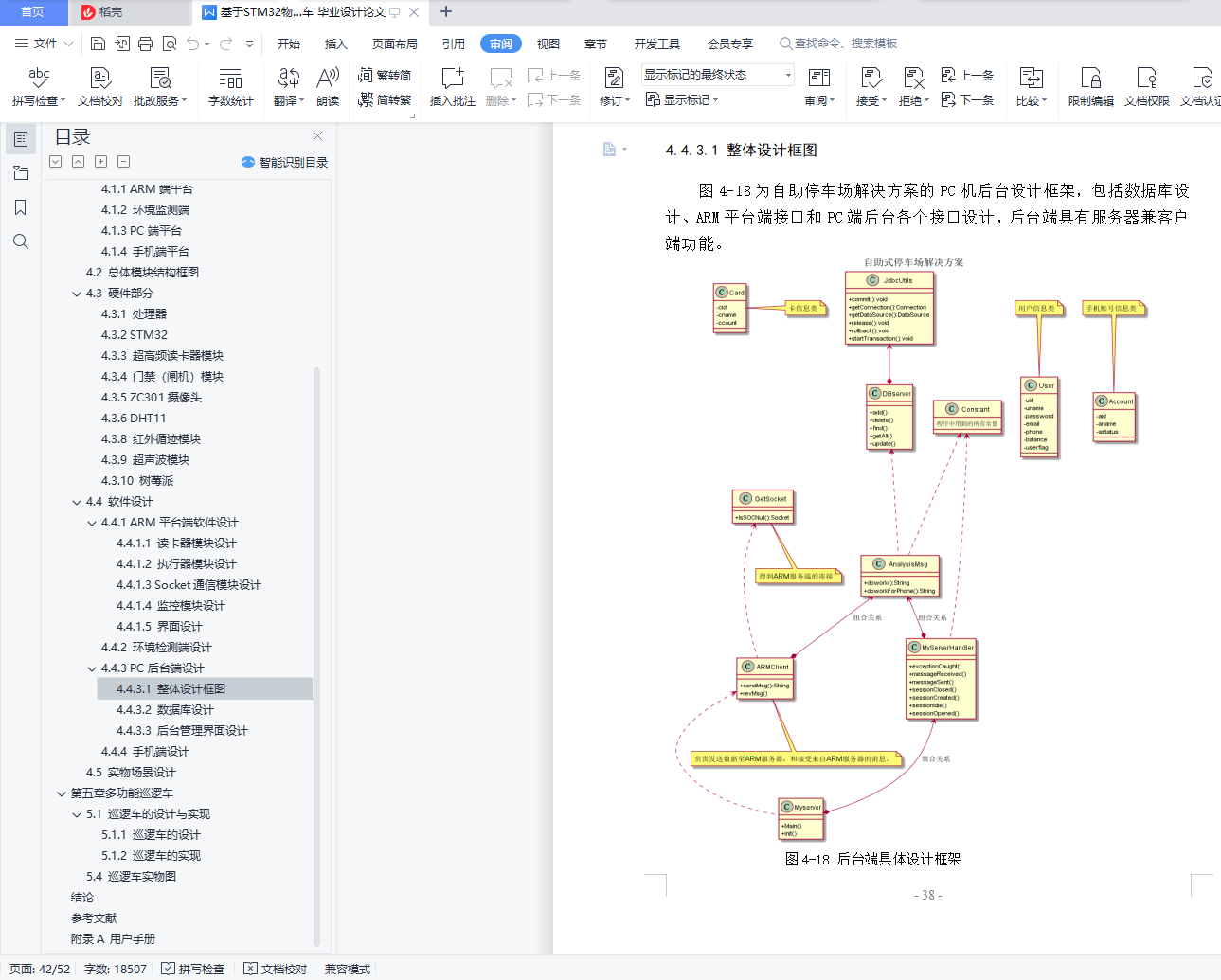1221x980 pixels.
Task: Switch to the 视图 ribbon tab
Action: [548, 44]
